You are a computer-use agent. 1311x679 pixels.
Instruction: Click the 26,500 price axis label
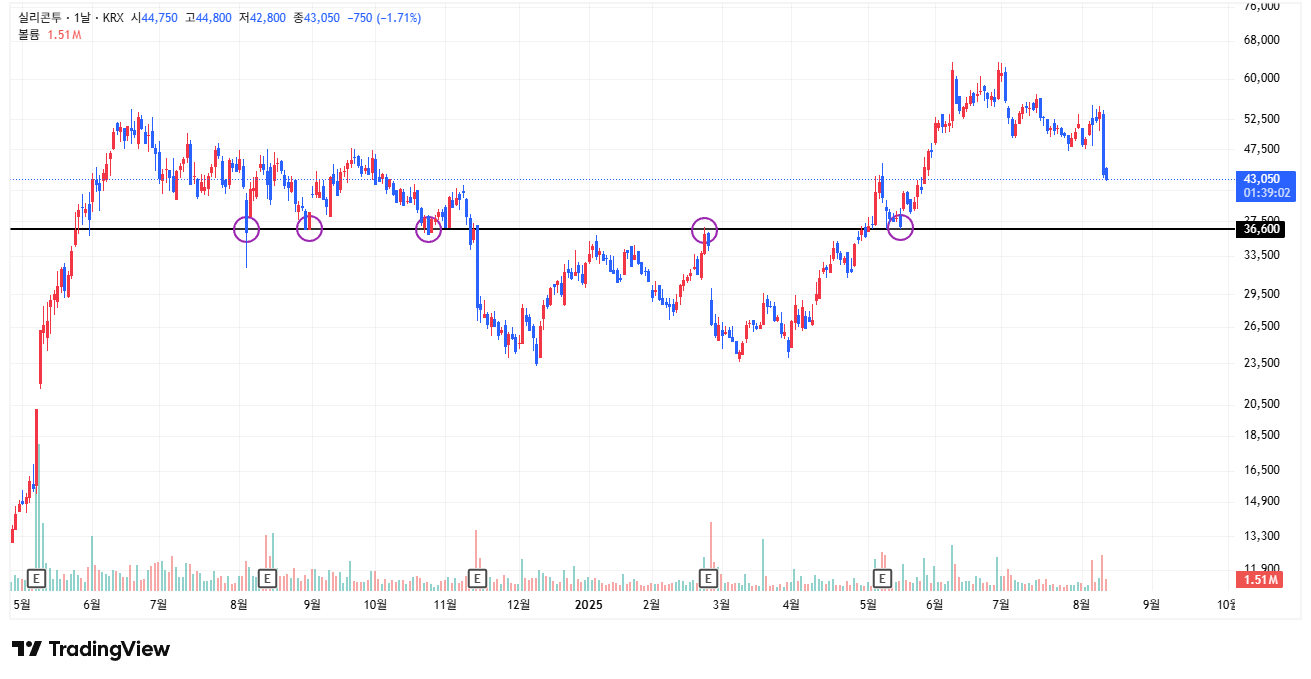pyautogui.click(x=1262, y=326)
